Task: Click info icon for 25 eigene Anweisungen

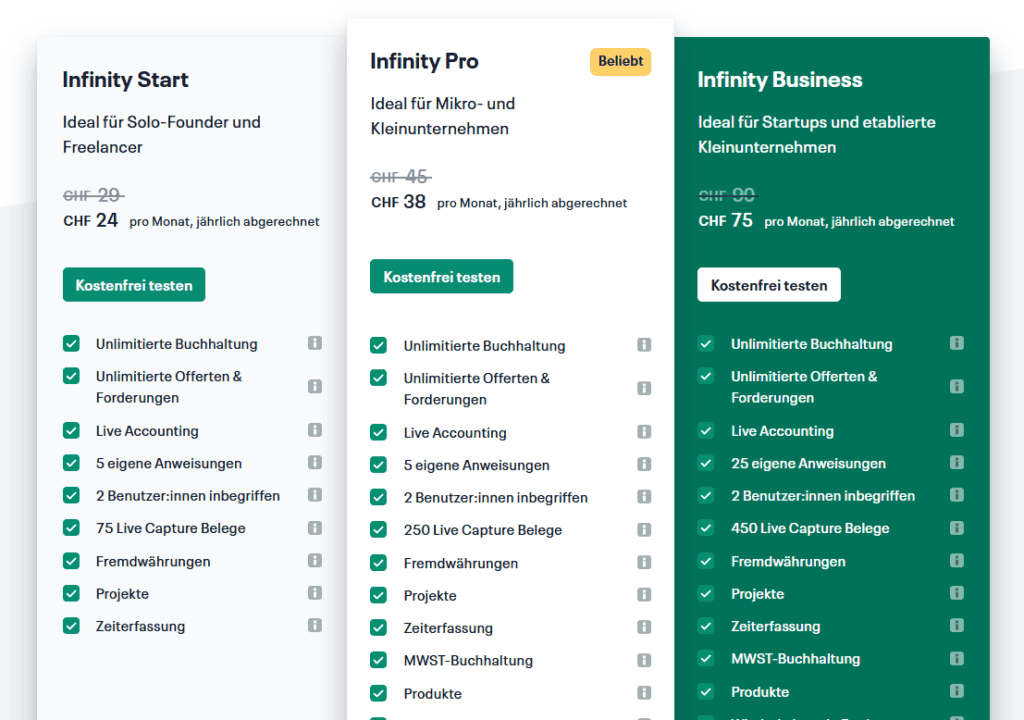Action: (x=957, y=463)
